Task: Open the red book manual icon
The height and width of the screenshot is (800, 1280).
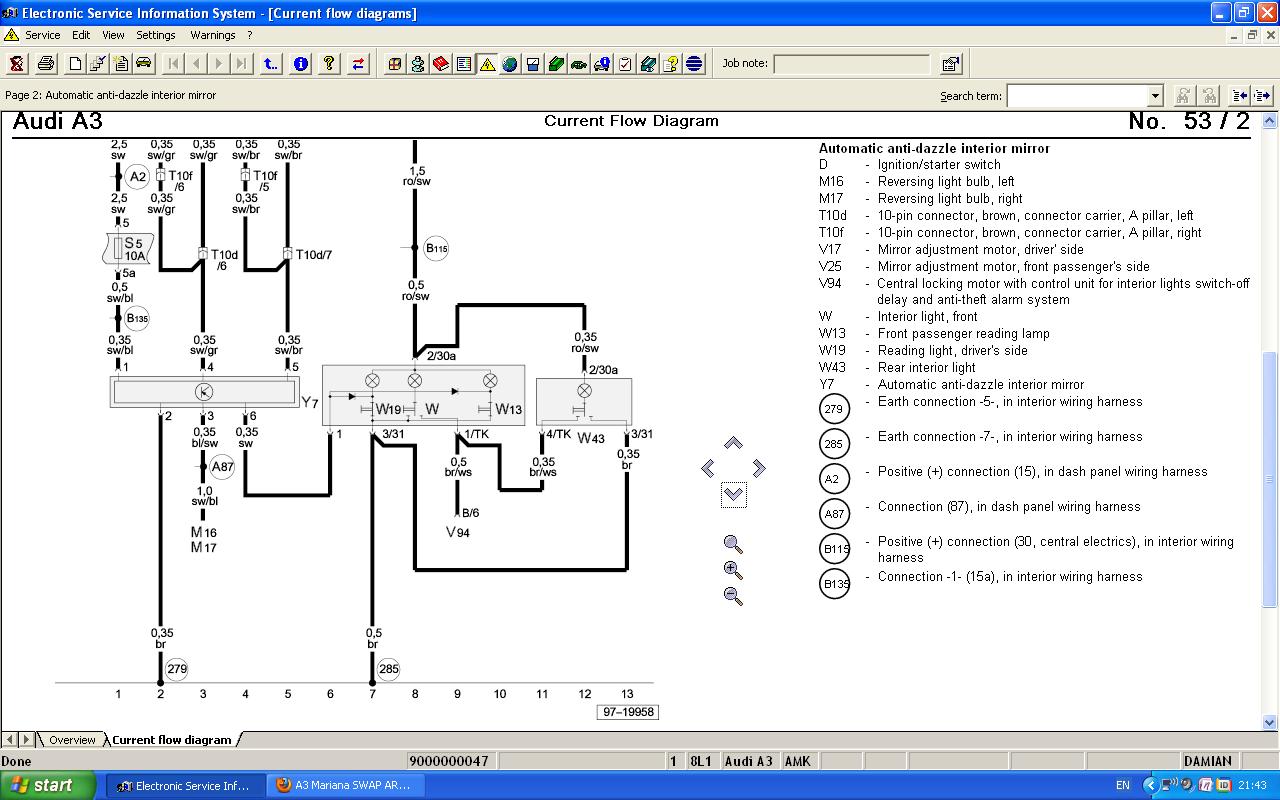Action: (441, 64)
